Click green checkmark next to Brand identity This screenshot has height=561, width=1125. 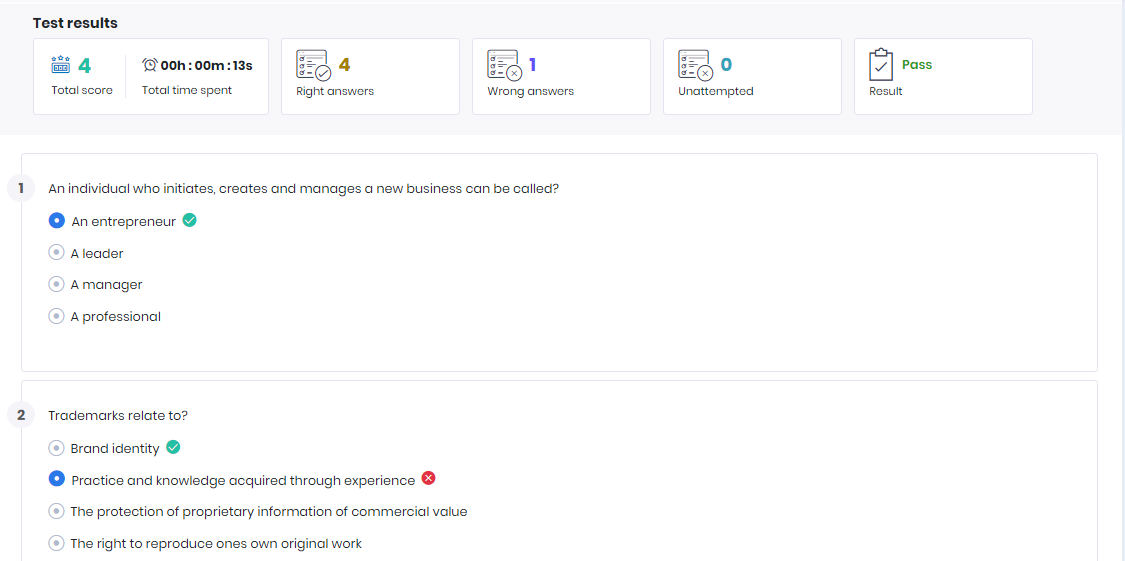click(173, 447)
